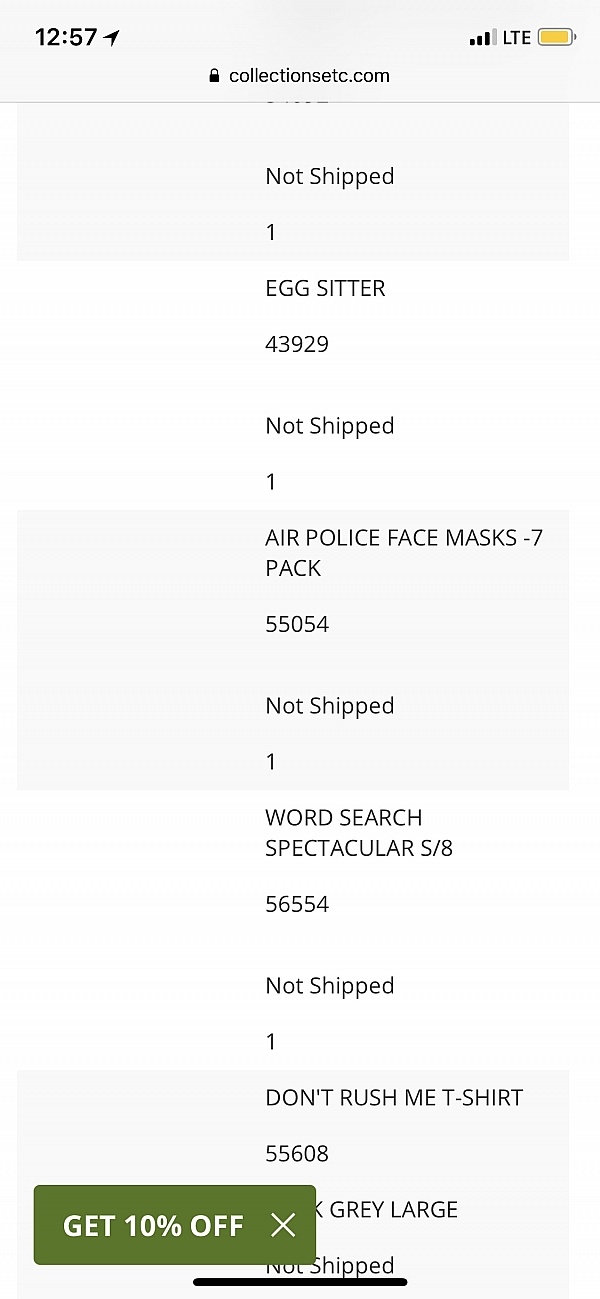The width and height of the screenshot is (600, 1299).
Task: Select DON'T RUSH ME T-SHIRT item
Action: [394, 1097]
